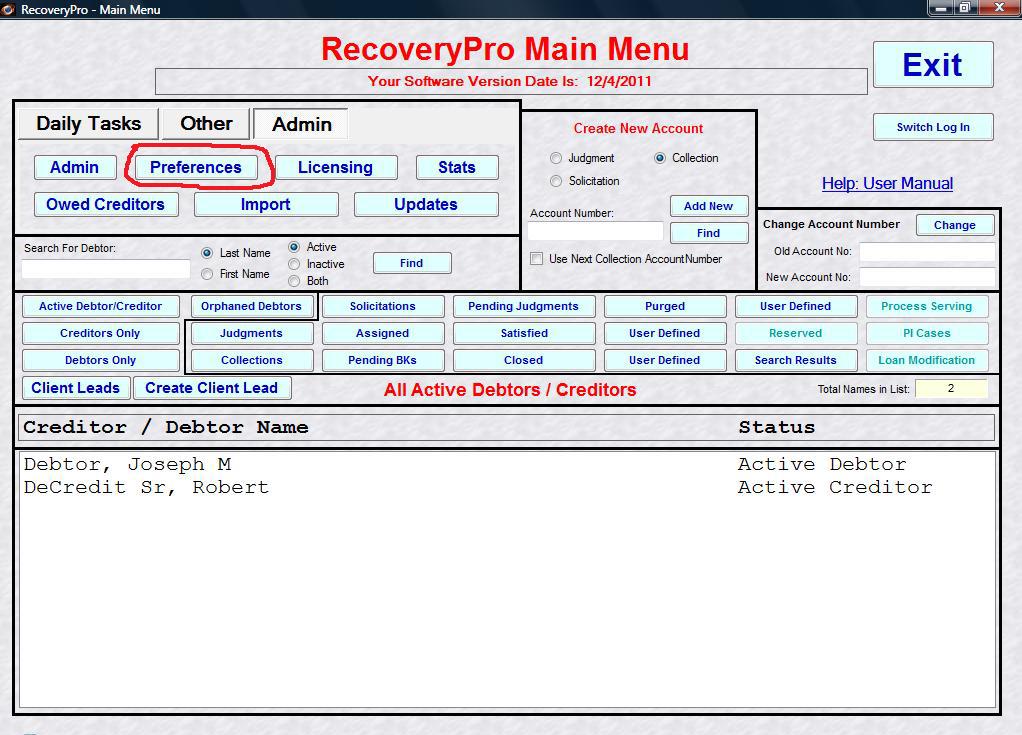Choose the Active radio for debtor search
Image resolution: width=1022 pixels, height=735 pixels.
pos(294,247)
